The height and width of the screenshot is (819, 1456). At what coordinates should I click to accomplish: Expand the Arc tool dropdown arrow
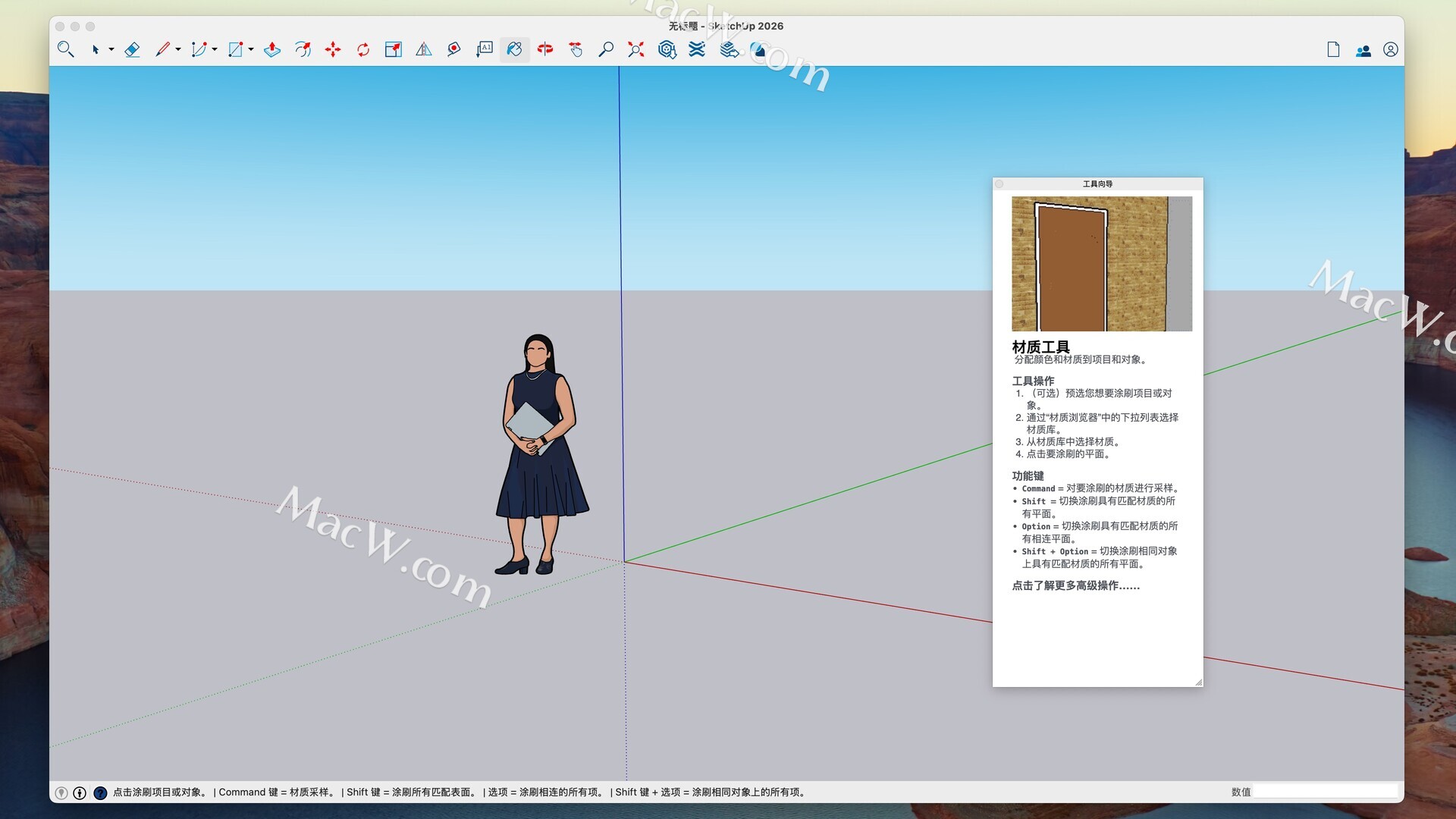(x=215, y=50)
